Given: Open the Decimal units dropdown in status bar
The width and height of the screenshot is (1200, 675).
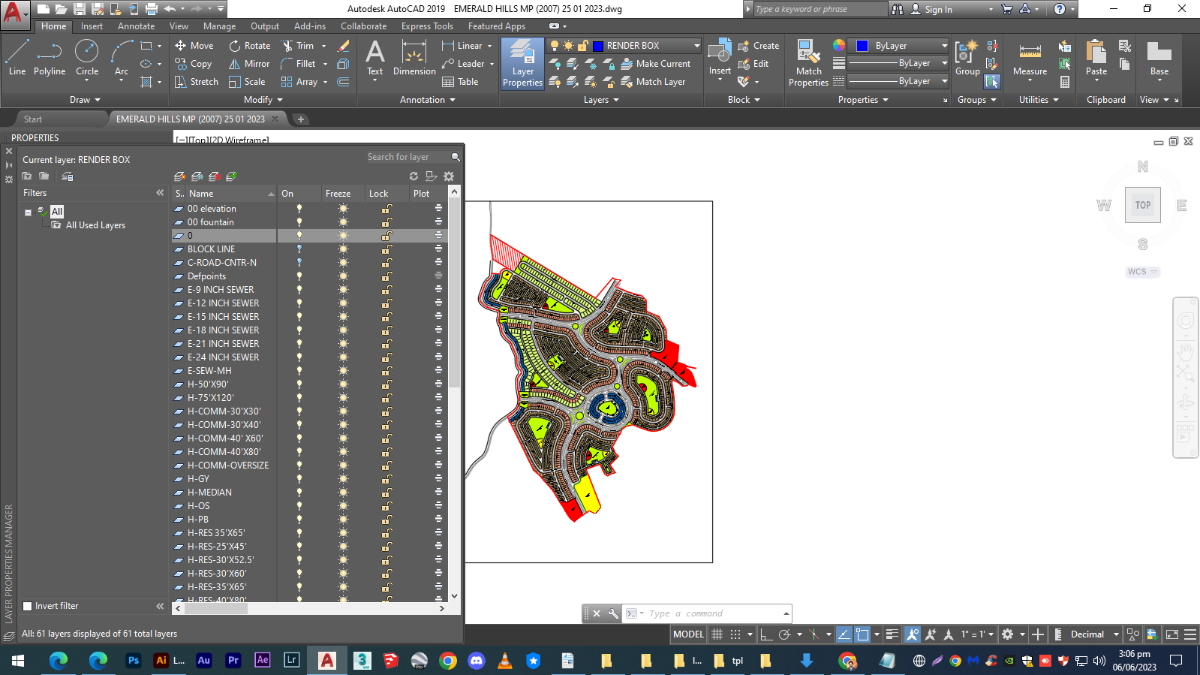Looking at the screenshot, I should (x=1094, y=634).
